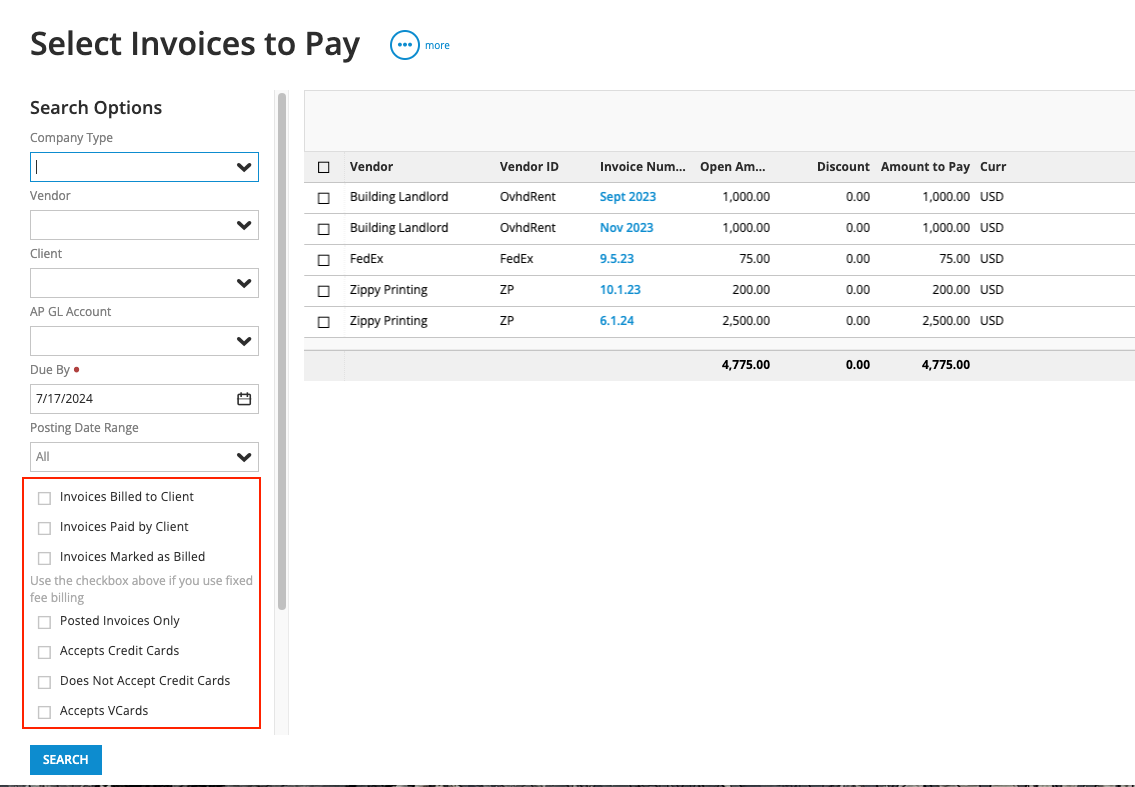Click the FedEx vendor name cell
The image size is (1135, 787).
pyautogui.click(x=366, y=258)
